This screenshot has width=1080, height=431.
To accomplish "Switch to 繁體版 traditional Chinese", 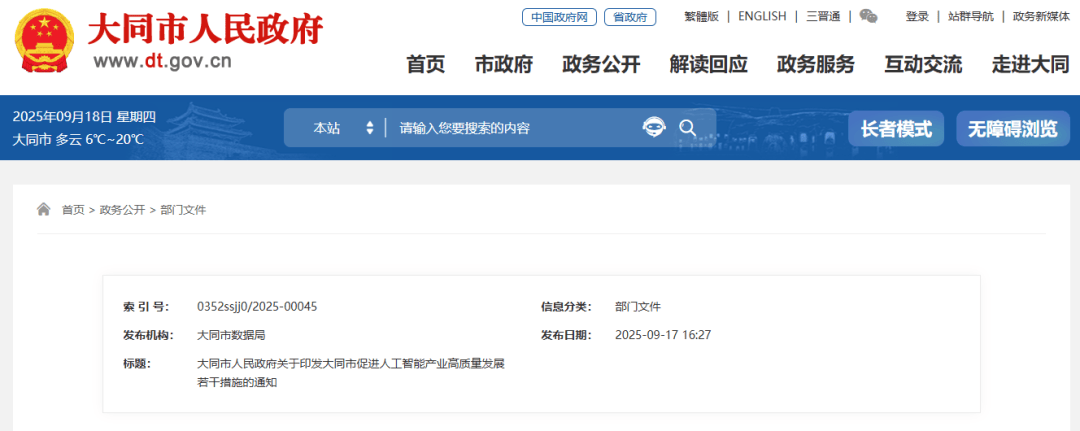I will (x=701, y=16).
